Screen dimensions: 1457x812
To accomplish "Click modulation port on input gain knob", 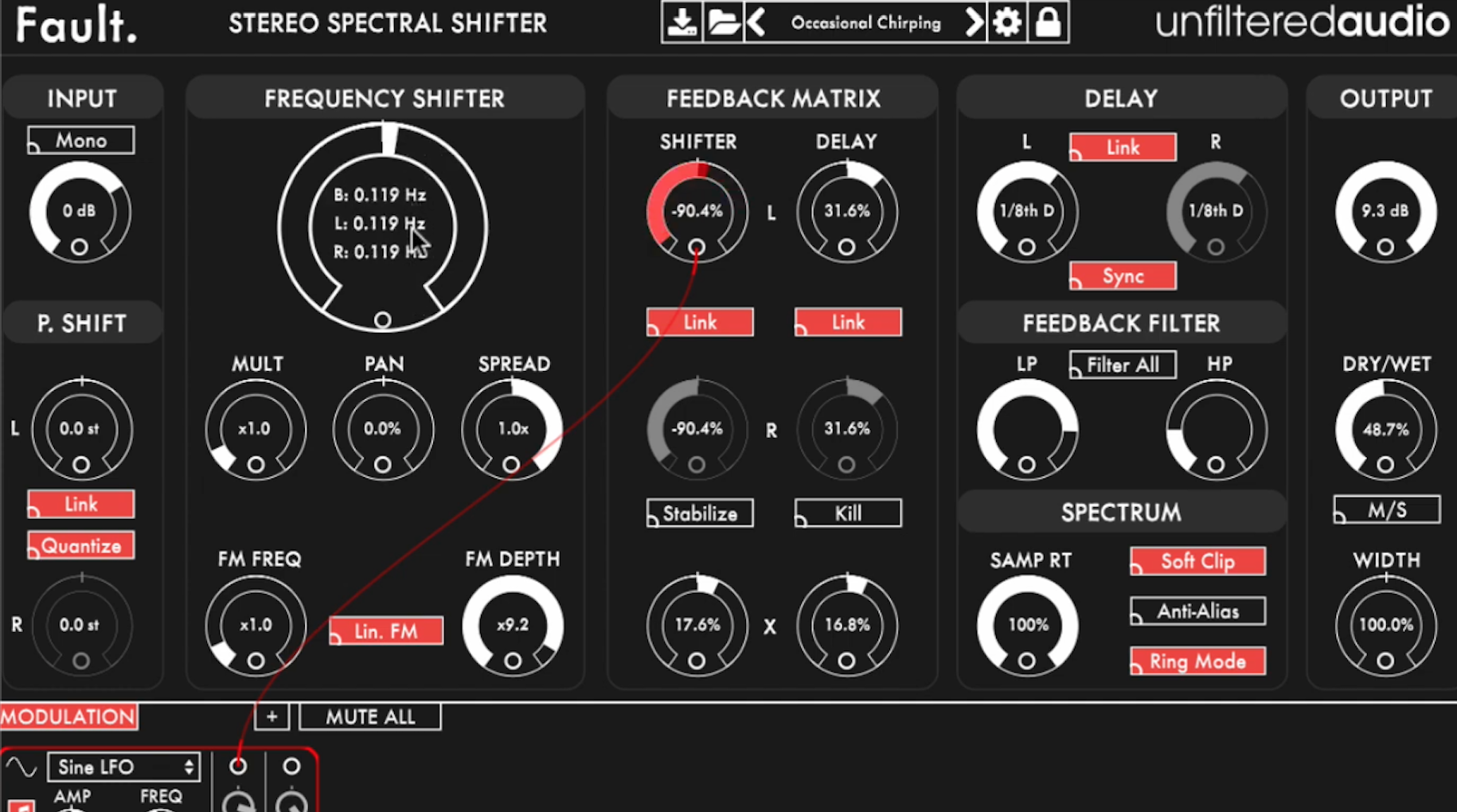I will coord(80,248).
